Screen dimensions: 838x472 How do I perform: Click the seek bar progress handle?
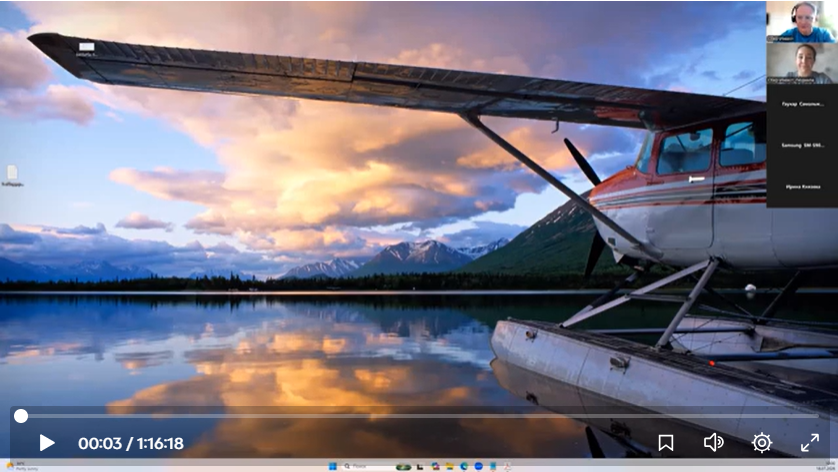click(x=21, y=416)
